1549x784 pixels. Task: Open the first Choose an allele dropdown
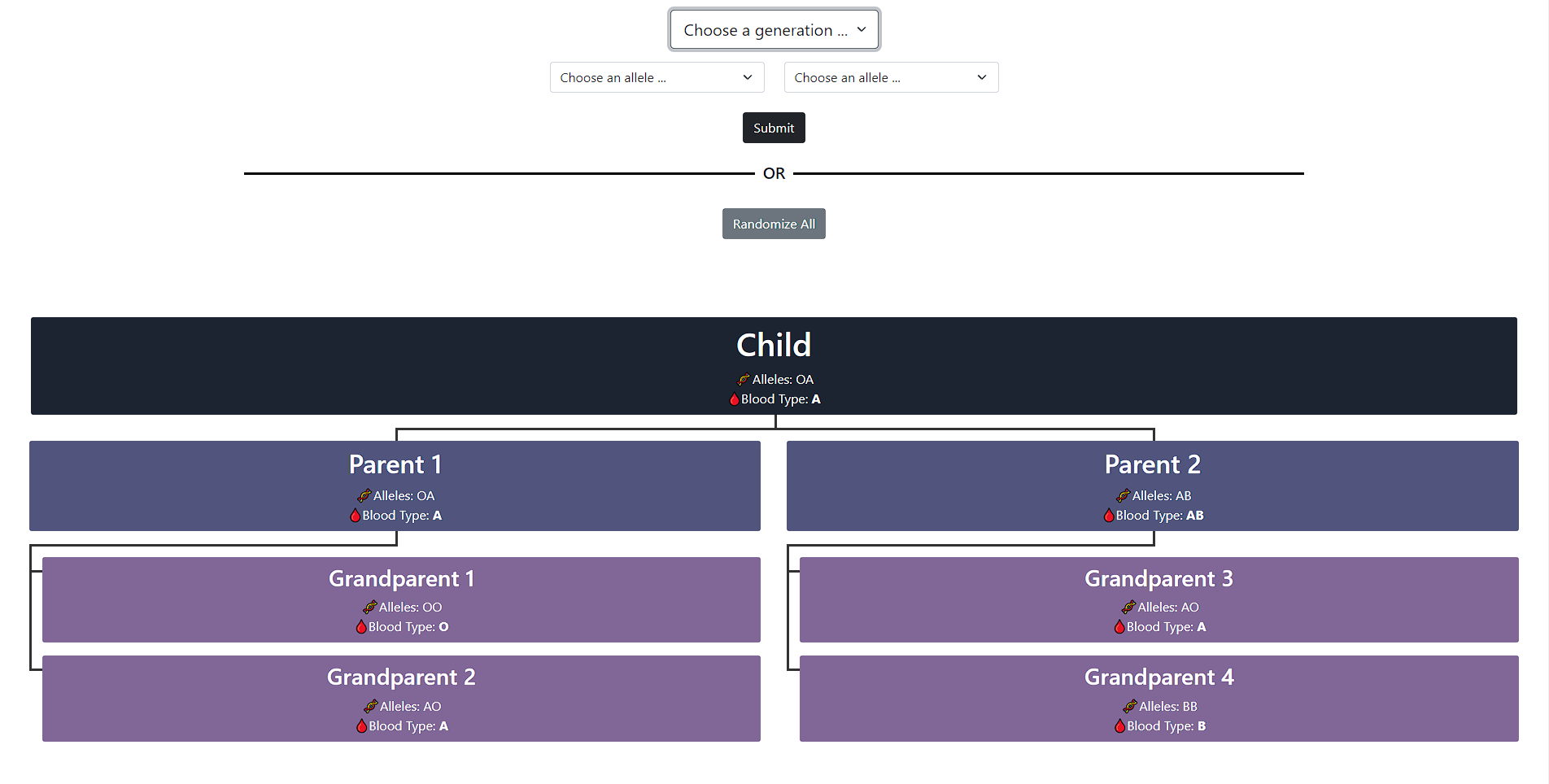pos(657,77)
